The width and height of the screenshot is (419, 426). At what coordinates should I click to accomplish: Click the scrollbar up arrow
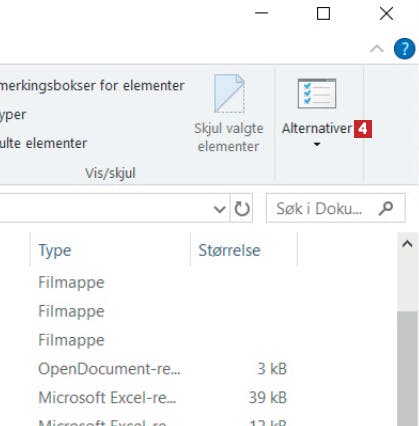point(407,244)
